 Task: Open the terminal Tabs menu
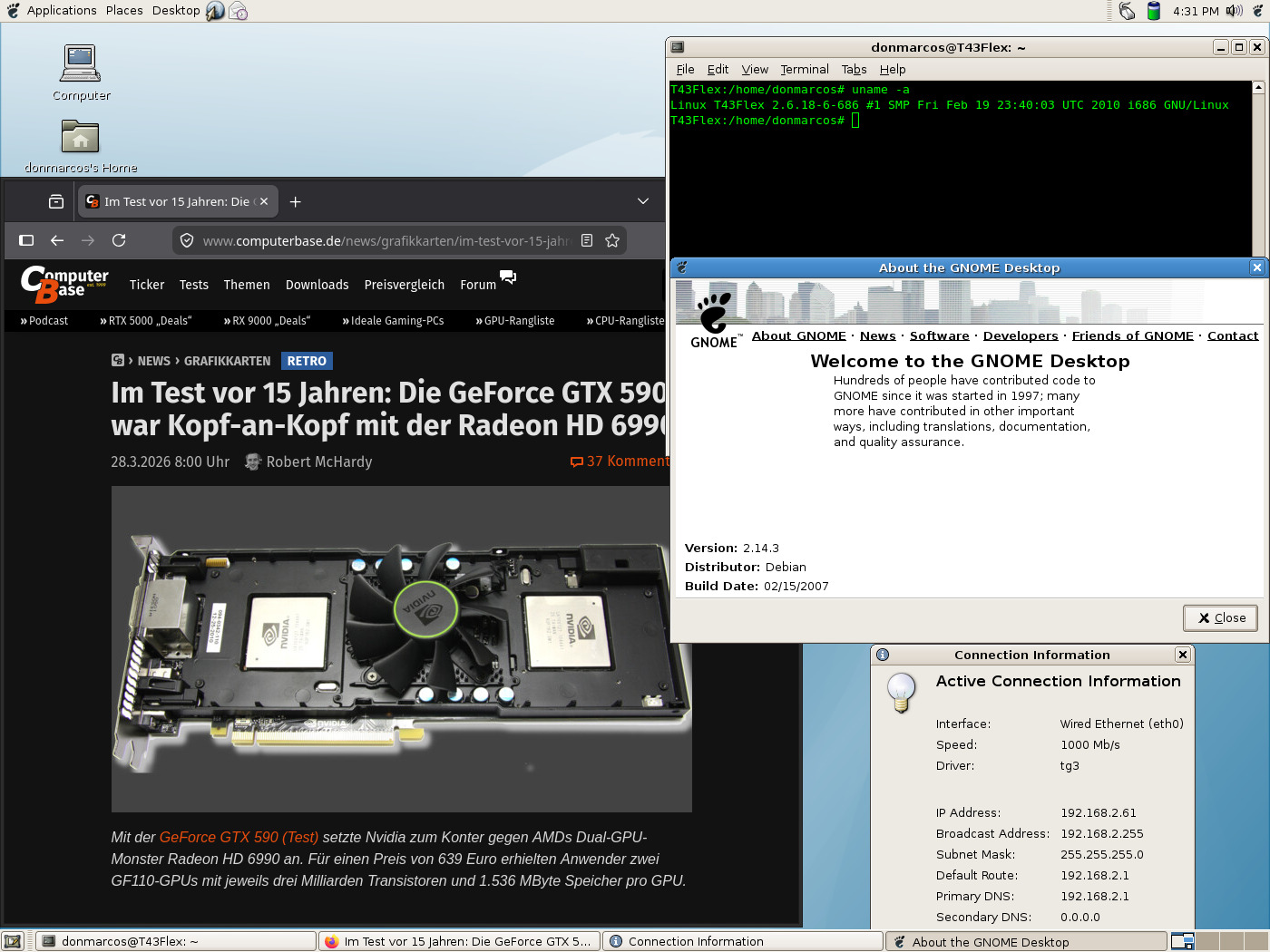pos(854,69)
